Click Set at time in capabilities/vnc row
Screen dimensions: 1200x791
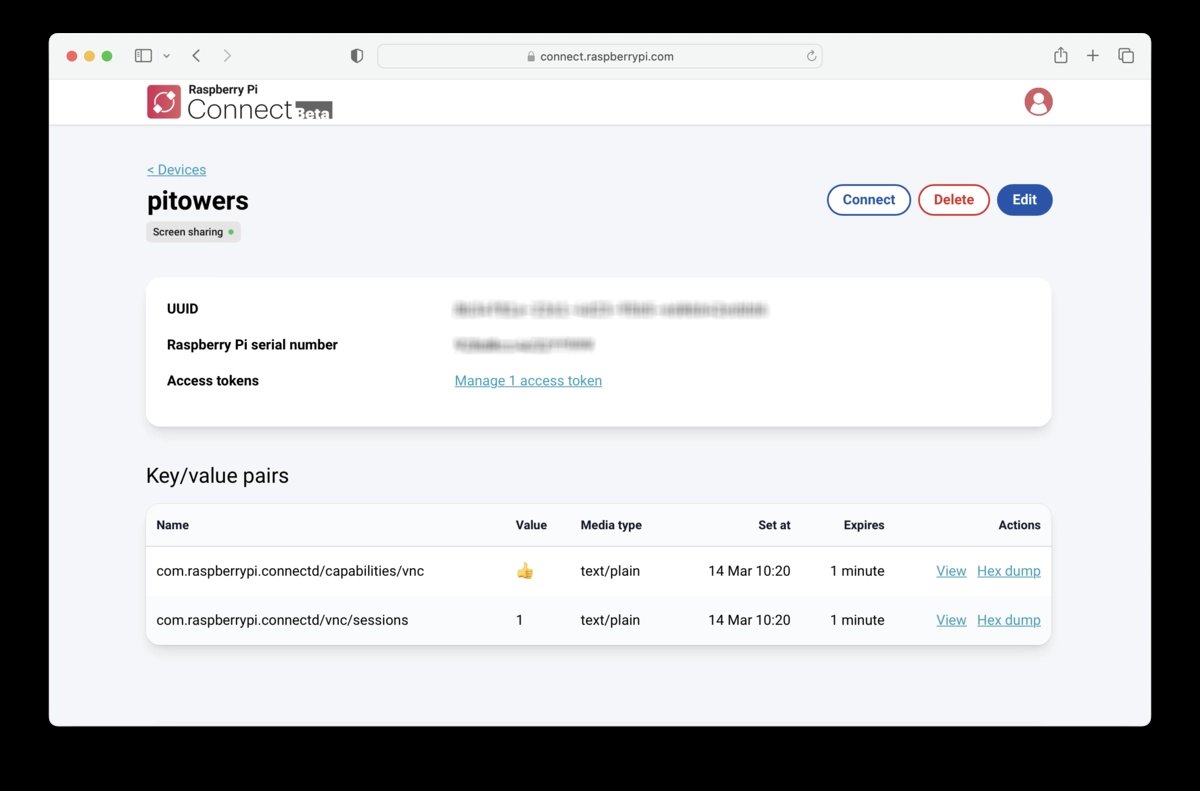click(x=749, y=571)
